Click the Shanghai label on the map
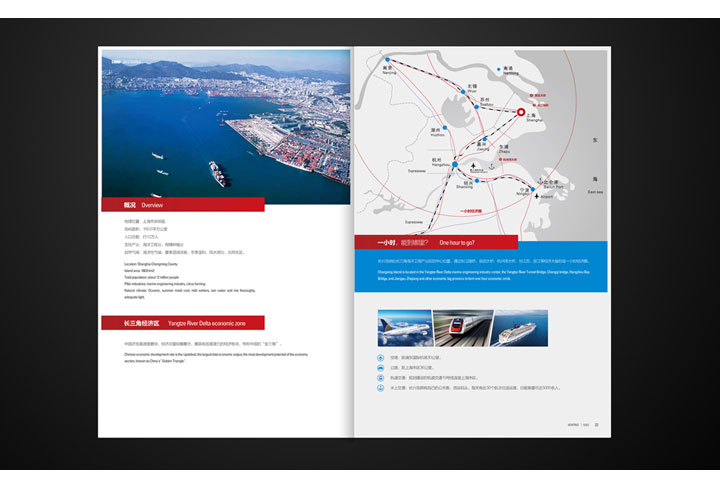Viewport: 720px width, 490px height. click(534, 120)
